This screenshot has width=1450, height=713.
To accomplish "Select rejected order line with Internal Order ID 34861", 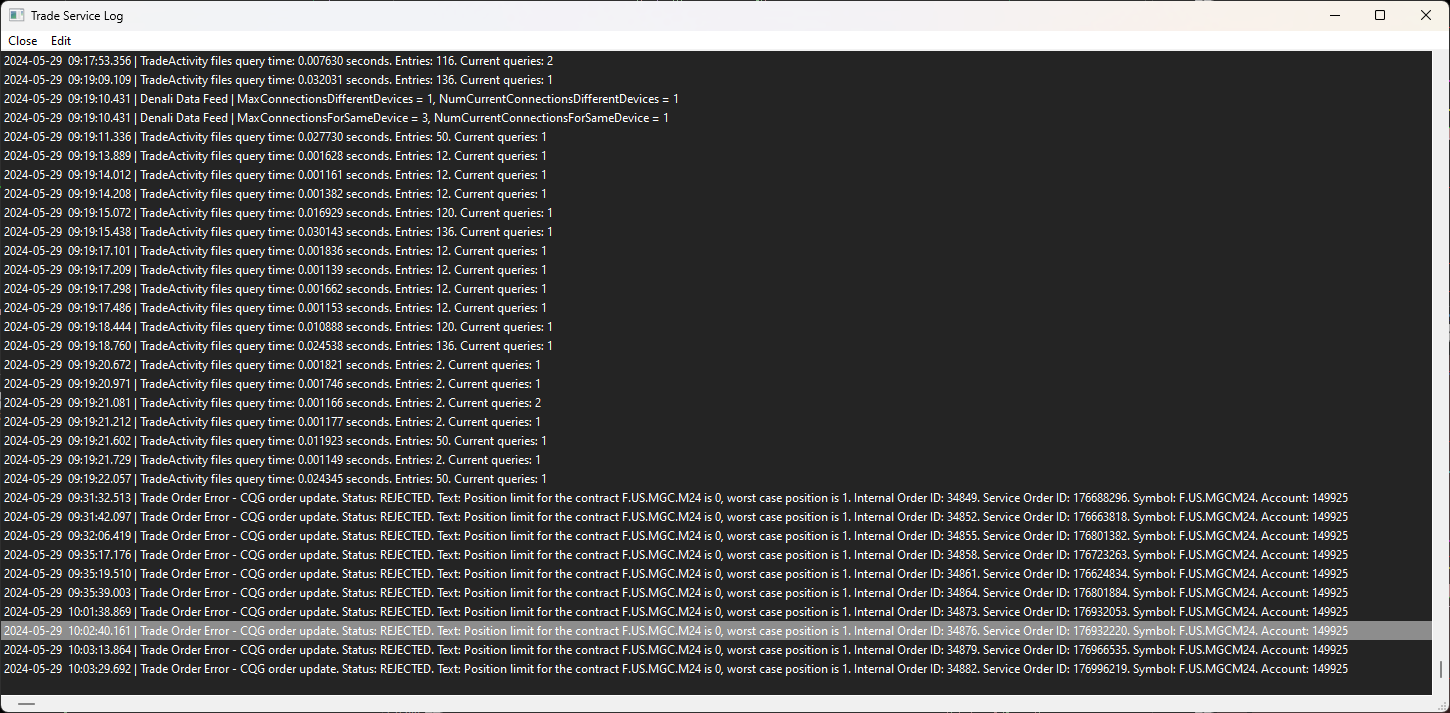I will tap(716, 574).
